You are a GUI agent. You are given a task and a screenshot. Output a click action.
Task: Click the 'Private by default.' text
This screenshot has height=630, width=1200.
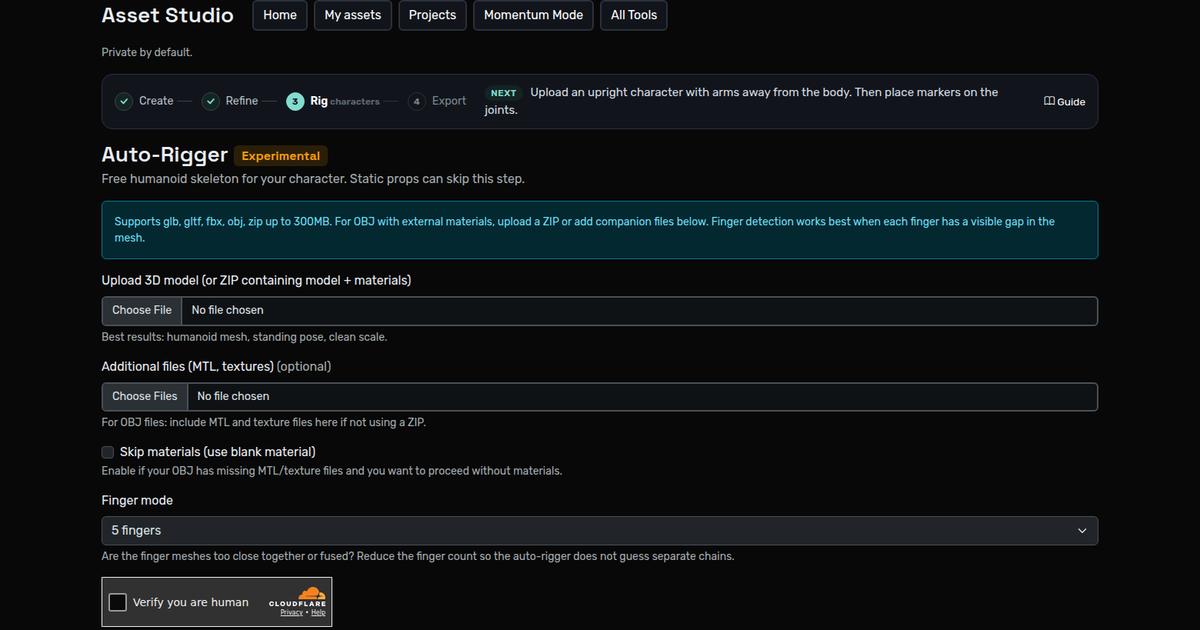(x=147, y=52)
